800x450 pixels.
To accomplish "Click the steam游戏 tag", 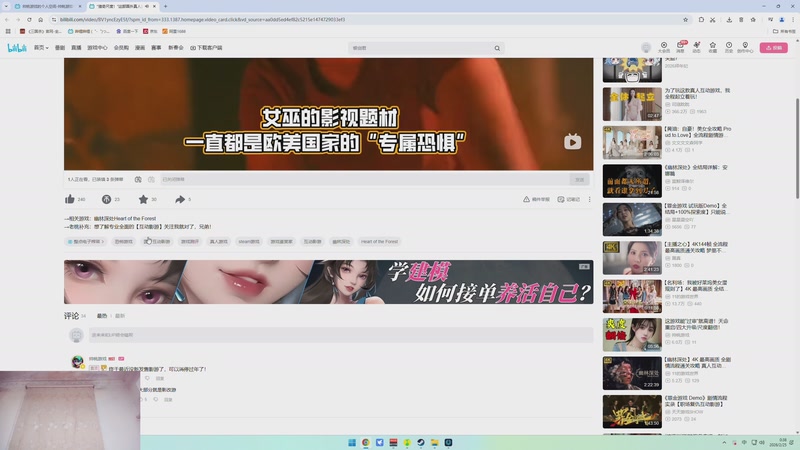I will coord(249,241).
